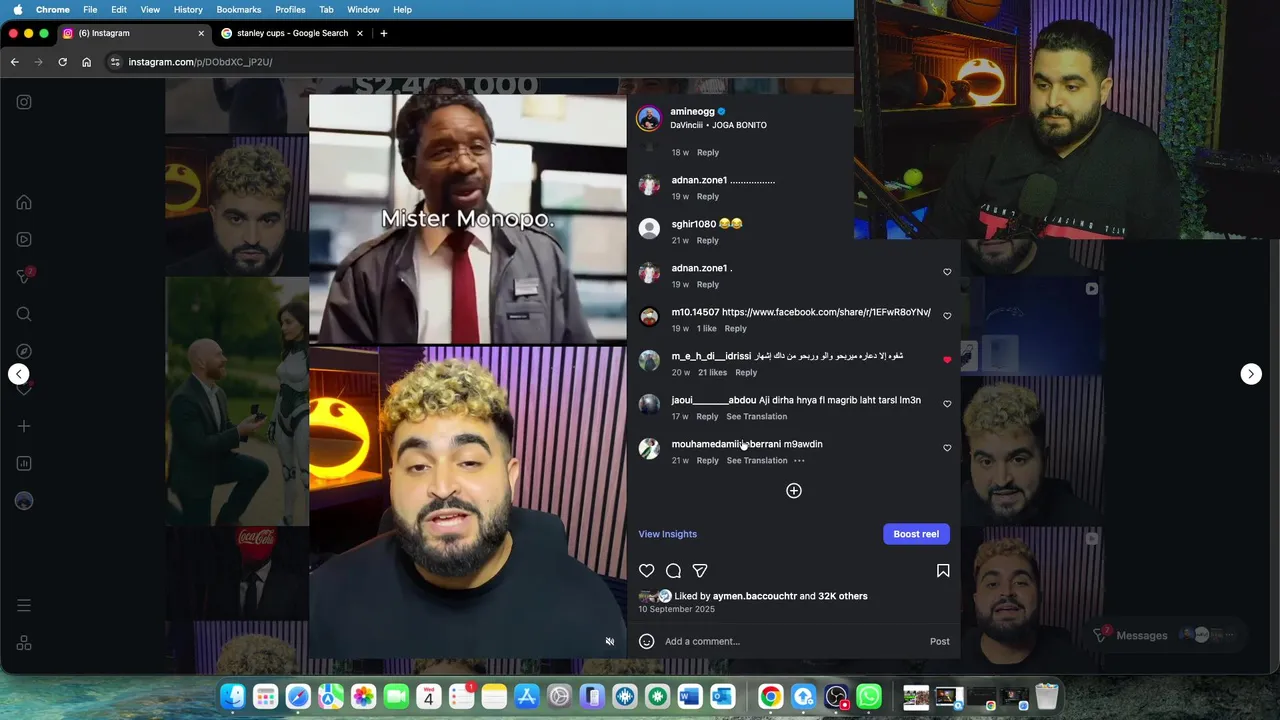1280x720 pixels.
Task: Open Finder from the Dock
Action: [x=233, y=696]
